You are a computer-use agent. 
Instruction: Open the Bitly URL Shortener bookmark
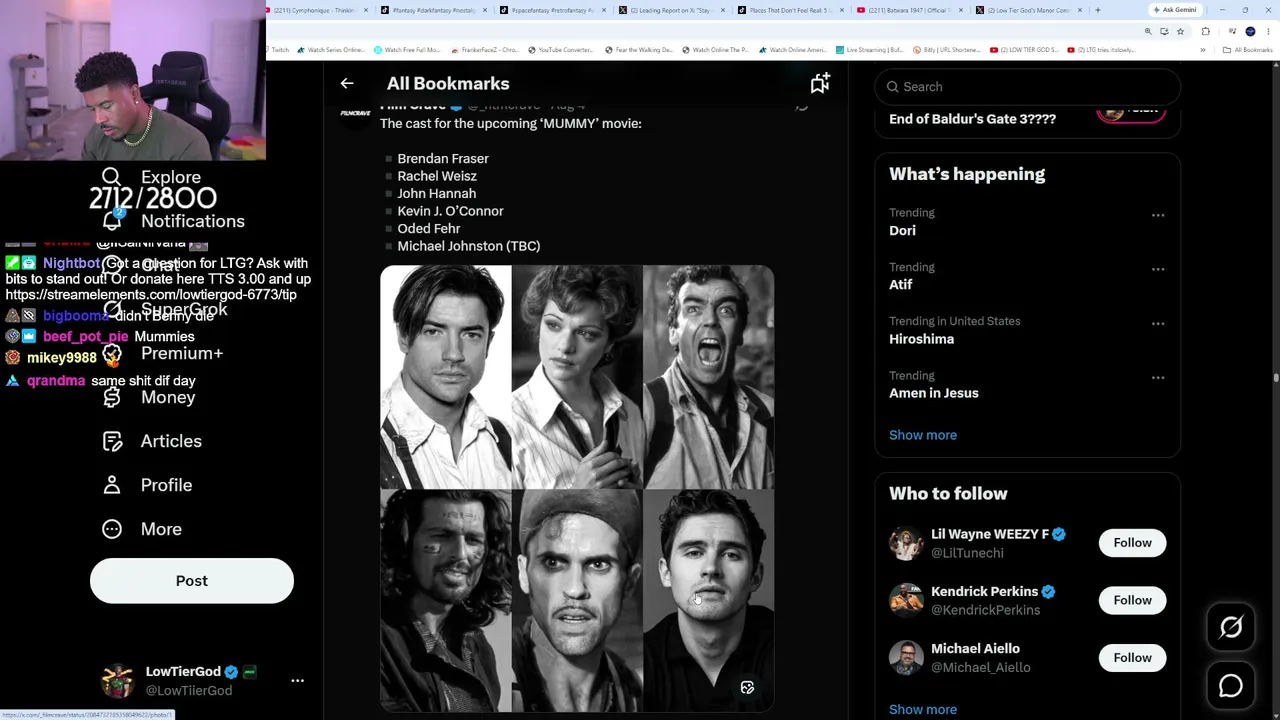click(x=945, y=50)
